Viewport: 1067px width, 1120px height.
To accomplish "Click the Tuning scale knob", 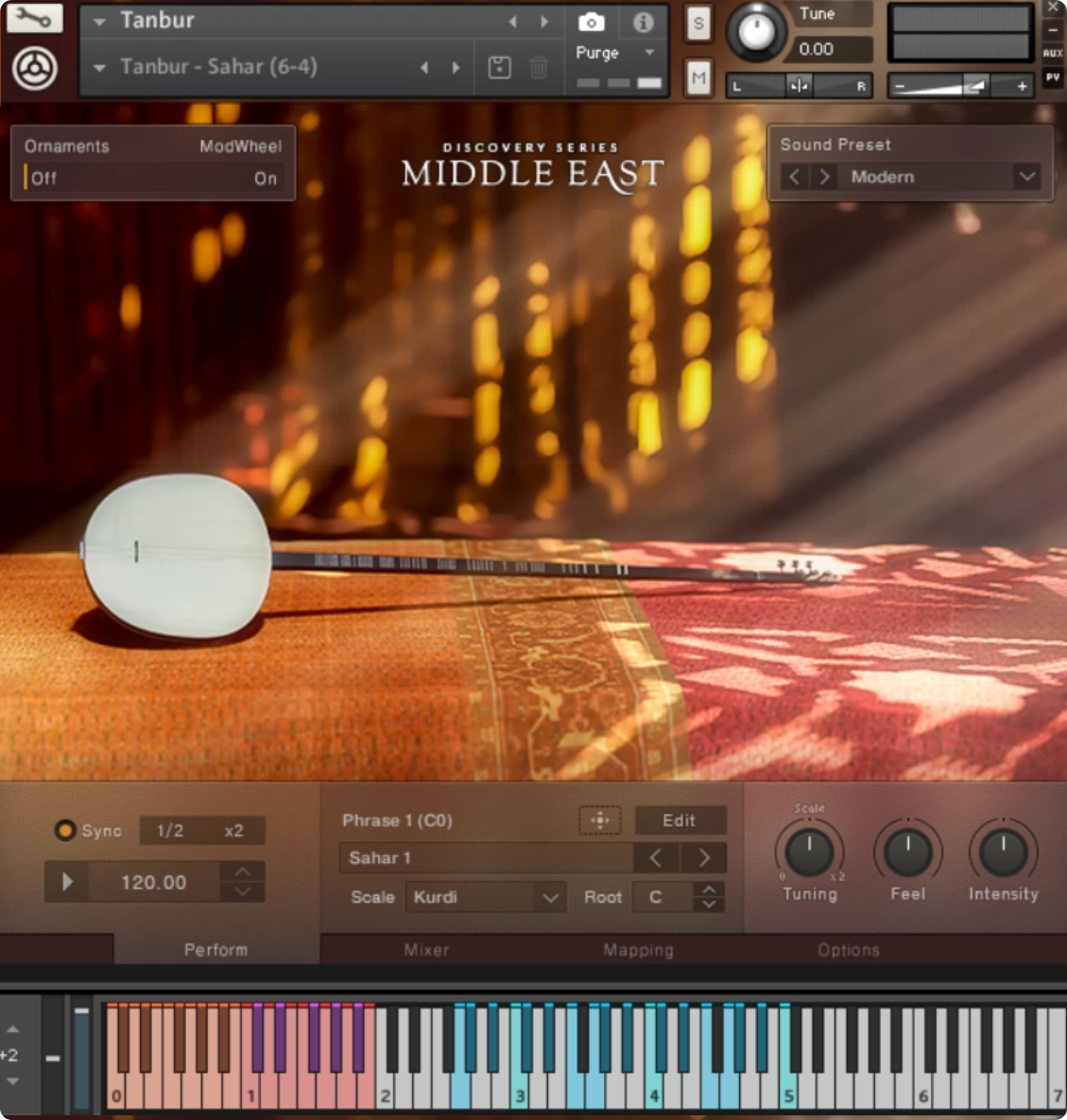I will coord(809,852).
